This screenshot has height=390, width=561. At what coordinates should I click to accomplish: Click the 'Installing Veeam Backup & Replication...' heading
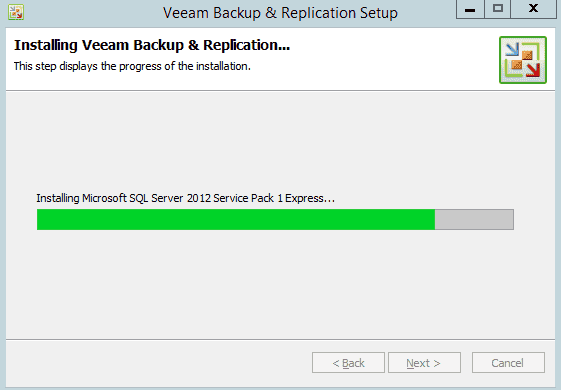point(152,45)
